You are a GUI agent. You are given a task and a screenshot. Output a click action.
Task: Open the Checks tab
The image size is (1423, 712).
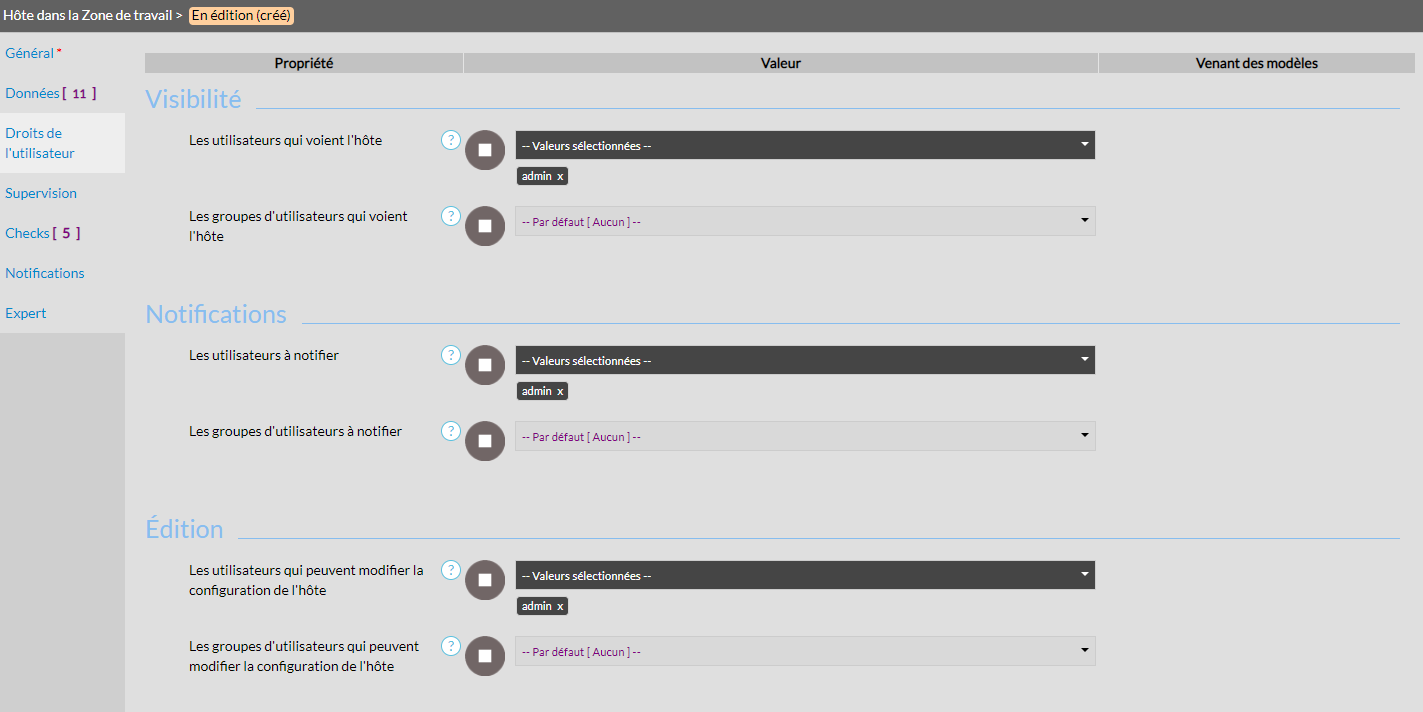[x=28, y=233]
